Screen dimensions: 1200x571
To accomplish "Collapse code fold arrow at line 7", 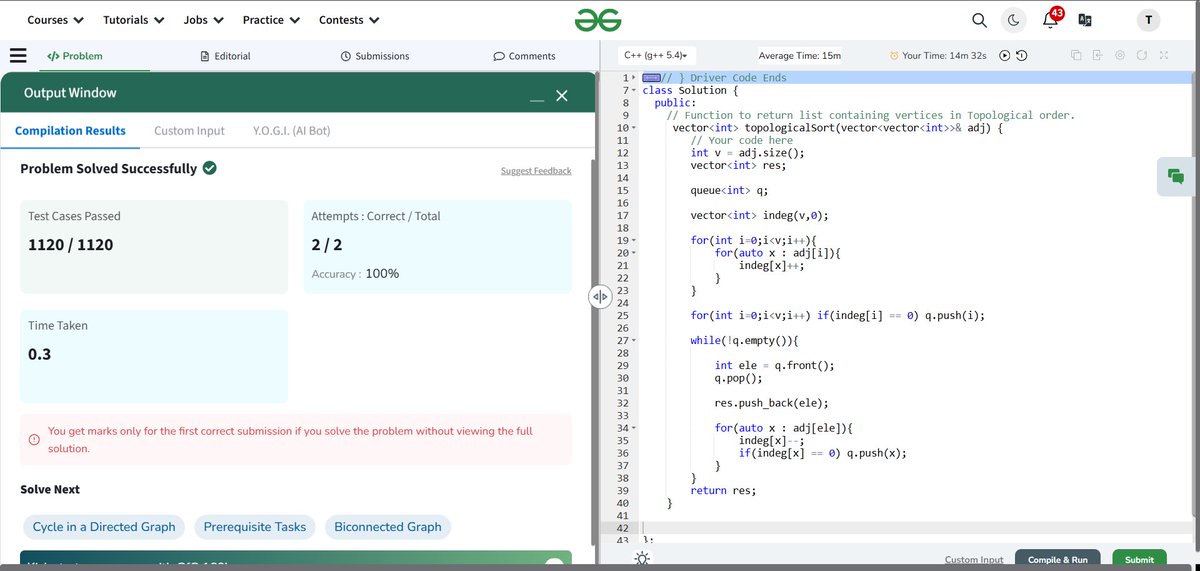I will pyautogui.click(x=634, y=90).
